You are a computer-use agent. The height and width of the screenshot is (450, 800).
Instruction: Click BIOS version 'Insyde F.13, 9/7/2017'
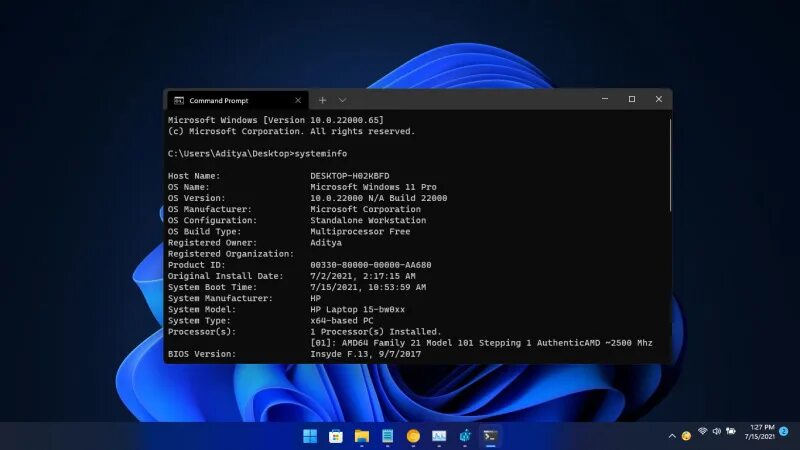click(365, 354)
